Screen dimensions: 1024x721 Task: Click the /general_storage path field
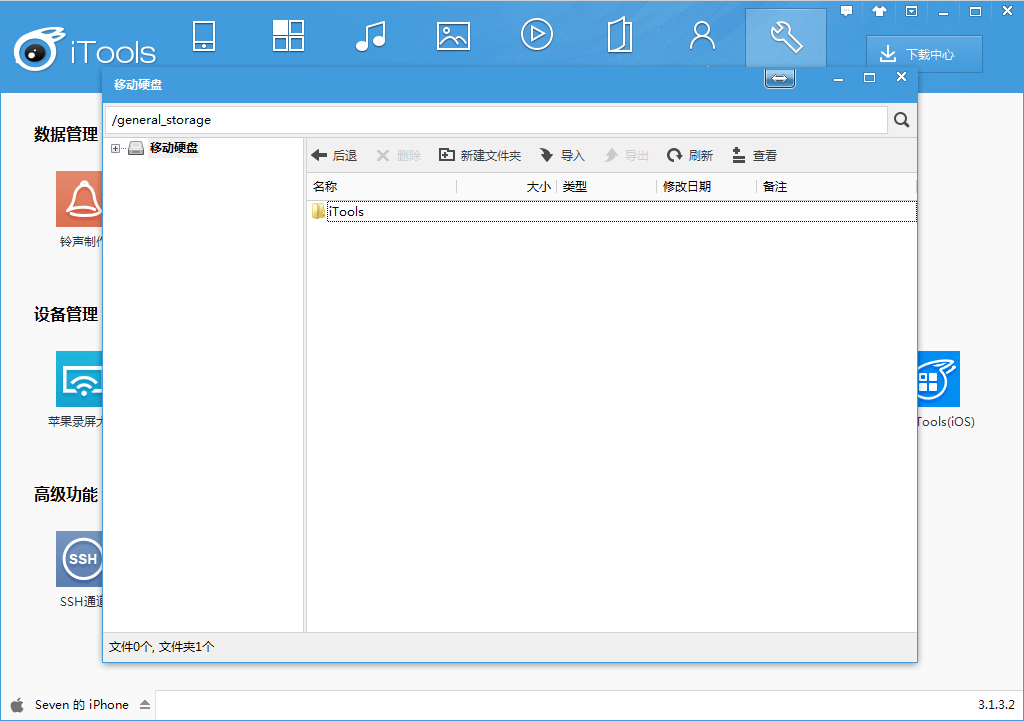tap(496, 120)
